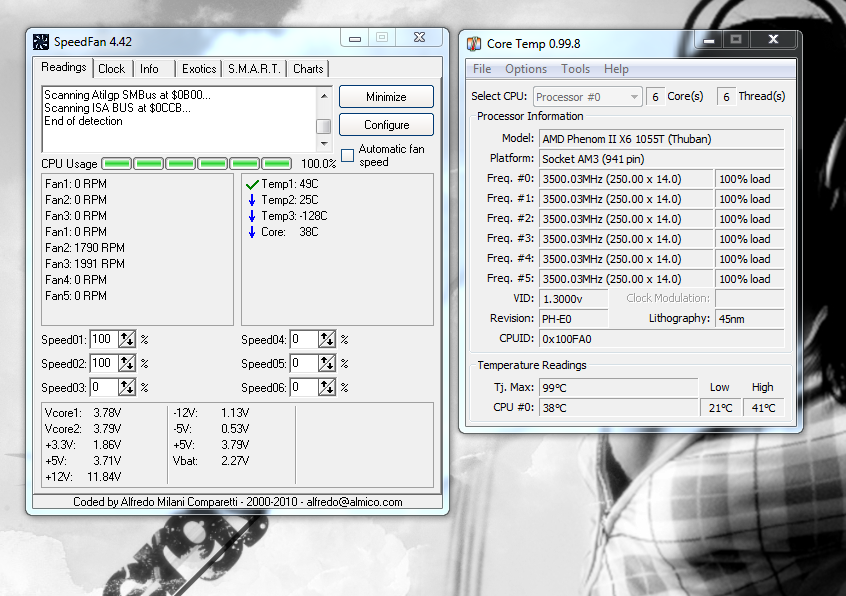This screenshot has height=596, width=846.
Task: Click the Core Temp title bar app icon
Action: point(474,44)
